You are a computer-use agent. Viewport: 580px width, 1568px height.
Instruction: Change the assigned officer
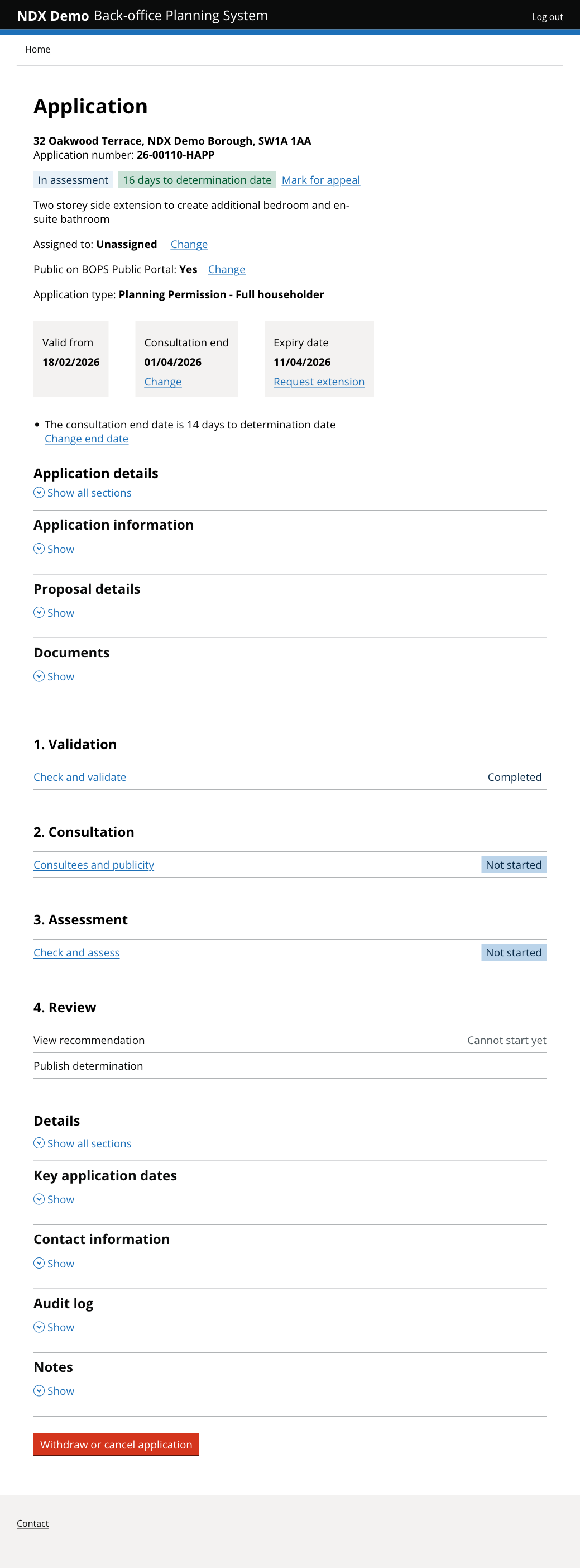click(189, 244)
